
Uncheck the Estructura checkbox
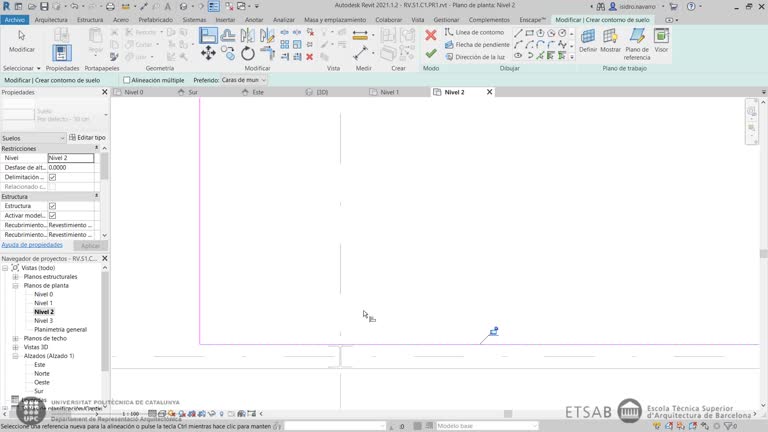pyautogui.click(x=52, y=206)
